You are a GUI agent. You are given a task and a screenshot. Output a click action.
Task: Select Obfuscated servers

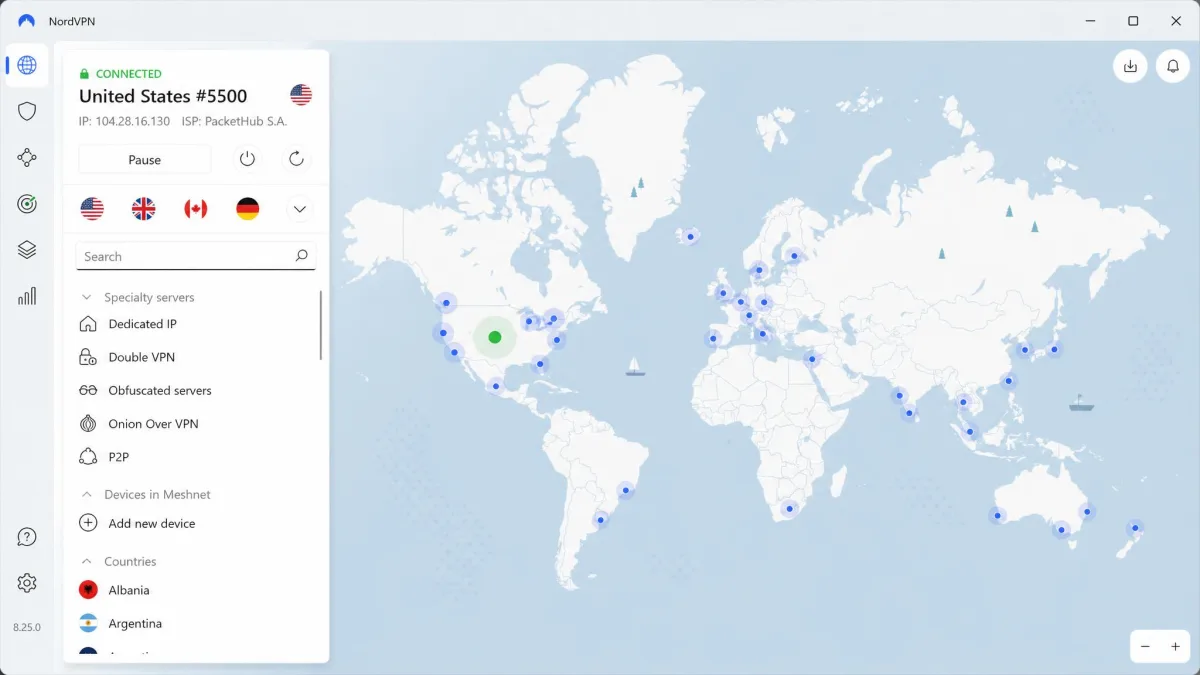160,390
